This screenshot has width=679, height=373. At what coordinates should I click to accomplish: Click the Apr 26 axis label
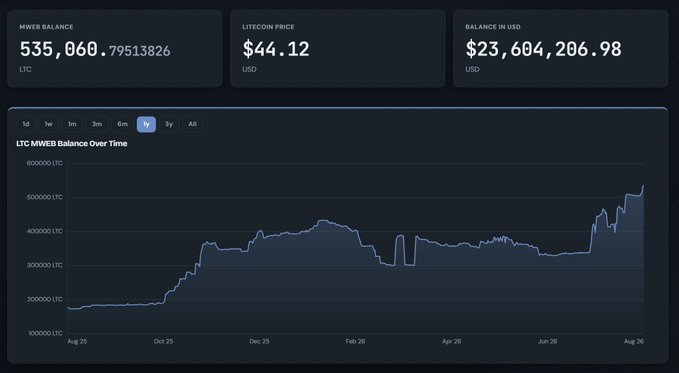tap(451, 341)
